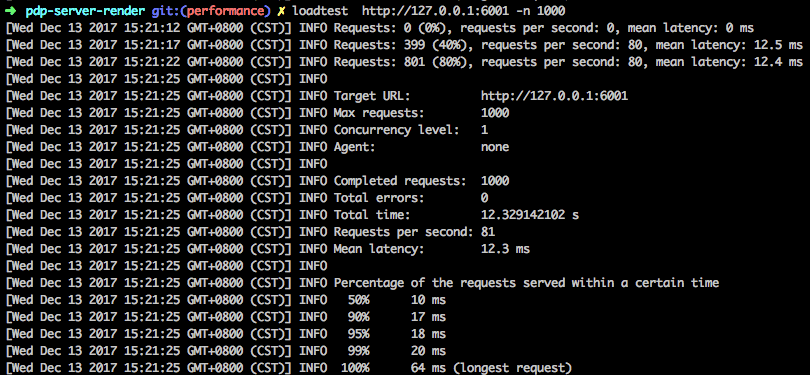Click the Completed requests value 1000
The image size is (810, 375).
coord(495,181)
